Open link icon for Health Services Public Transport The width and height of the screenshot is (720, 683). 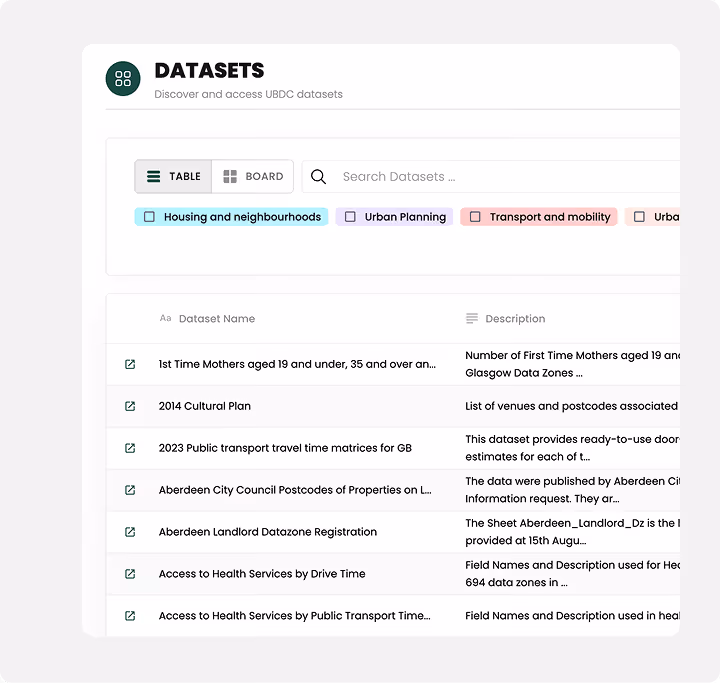tap(130, 615)
